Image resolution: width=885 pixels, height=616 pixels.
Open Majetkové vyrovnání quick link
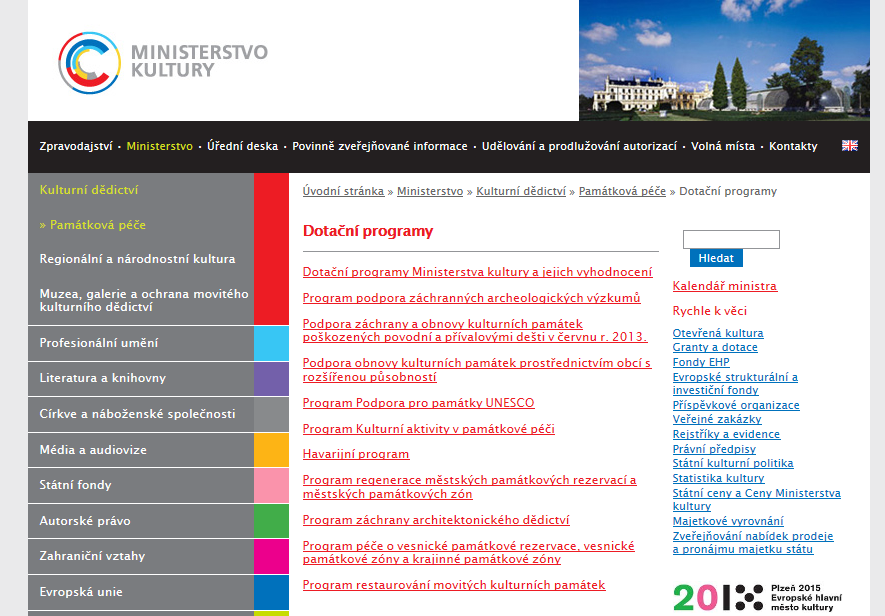point(728,521)
